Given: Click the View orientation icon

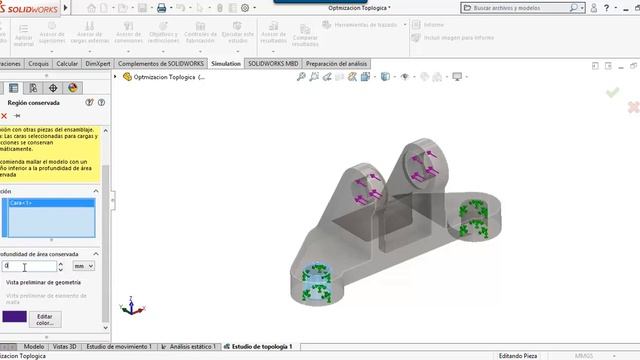Looking at the screenshot, I should click(x=365, y=76).
